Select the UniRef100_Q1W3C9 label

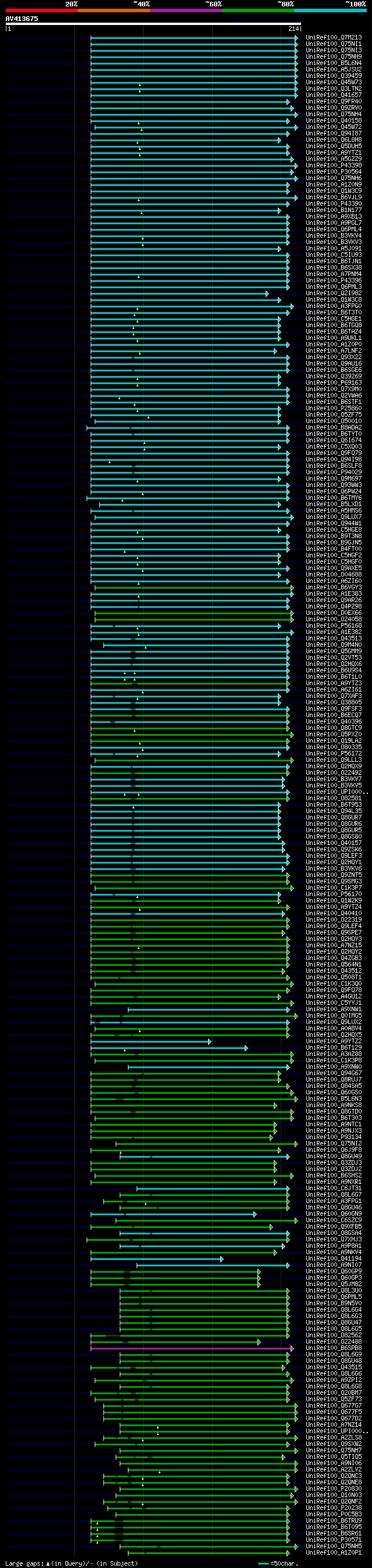coord(334,191)
